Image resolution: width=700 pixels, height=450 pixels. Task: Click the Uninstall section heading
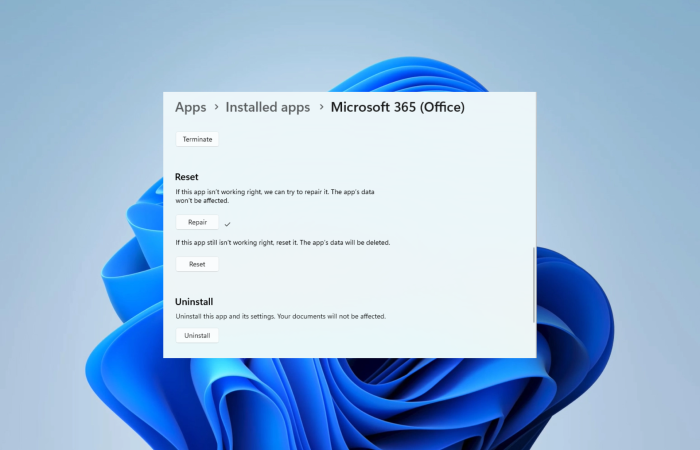click(194, 302)
